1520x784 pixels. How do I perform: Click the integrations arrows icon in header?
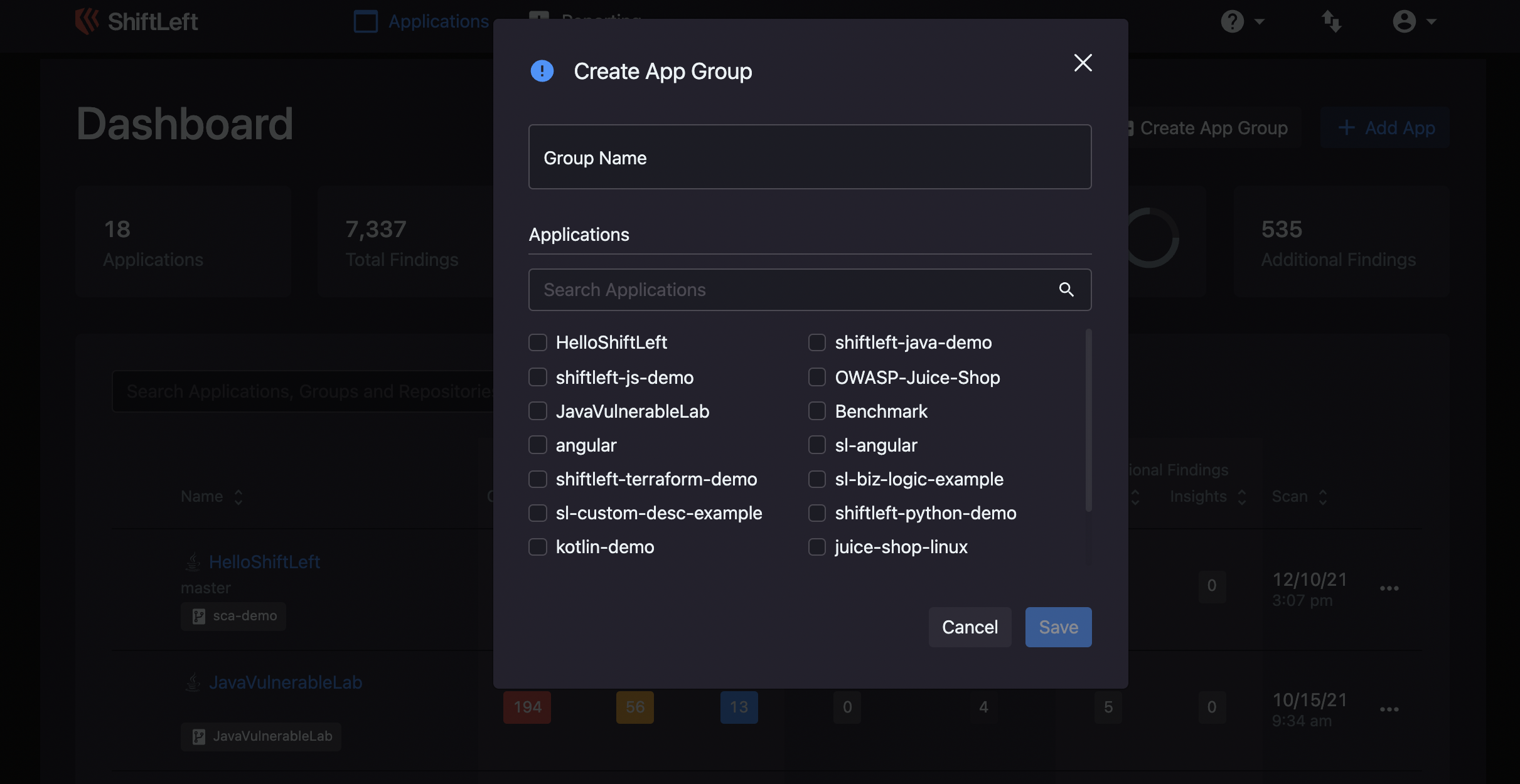1331,21
